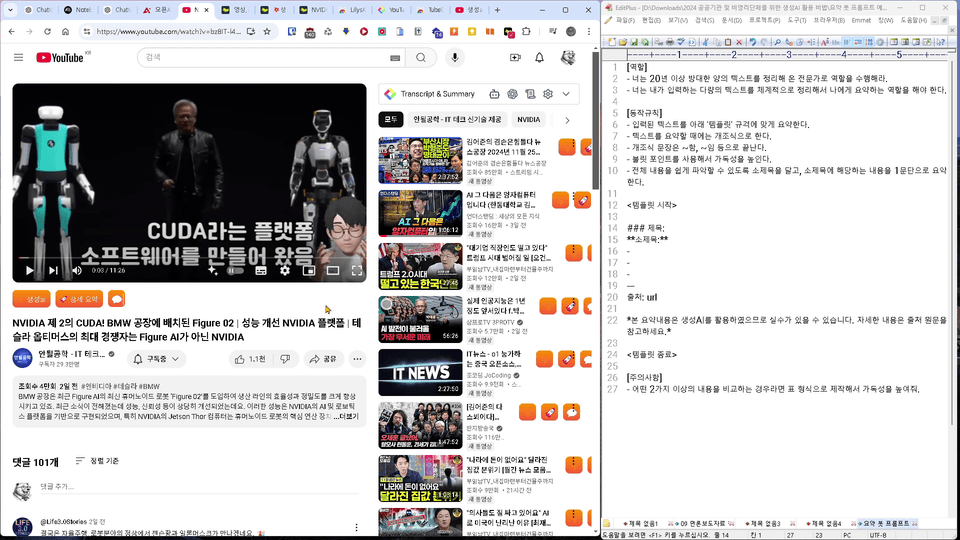Open the YouTube create video button
Image resolution: width=960 pixels, height=540 pixels.
(x=515, y=58)
